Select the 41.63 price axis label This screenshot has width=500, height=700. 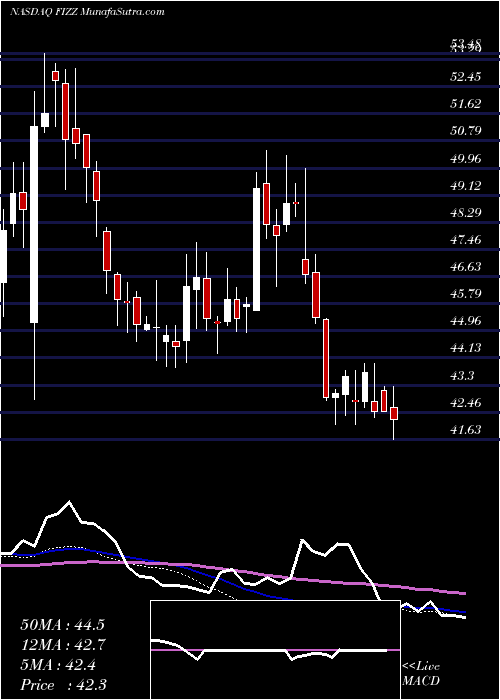click(466, 430)
